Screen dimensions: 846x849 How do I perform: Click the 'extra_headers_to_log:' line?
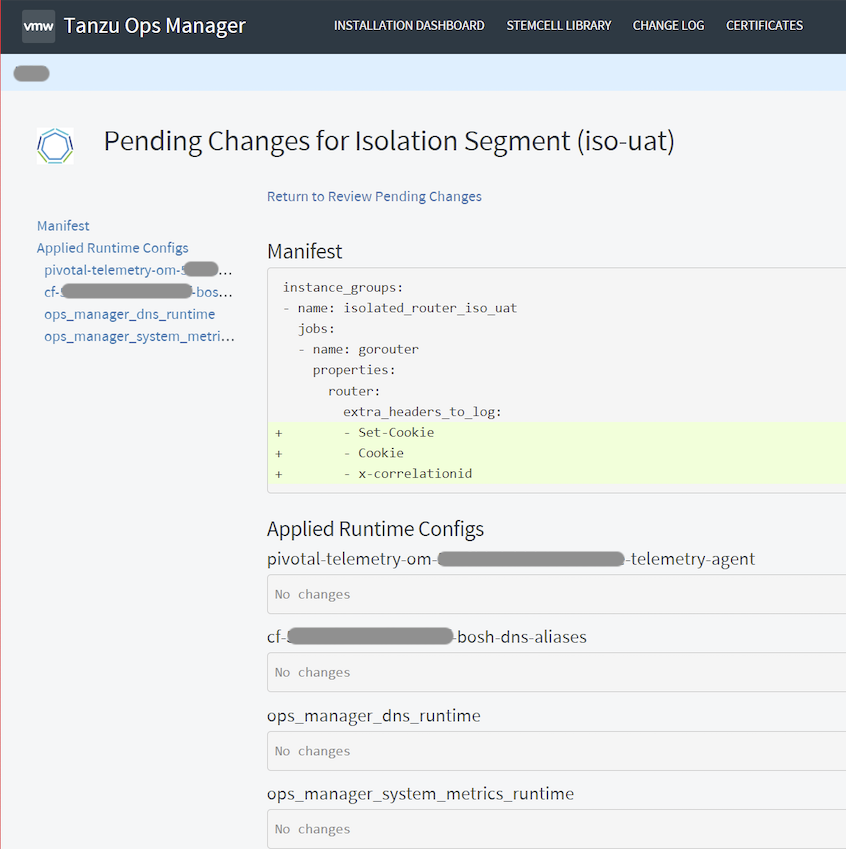422,412
